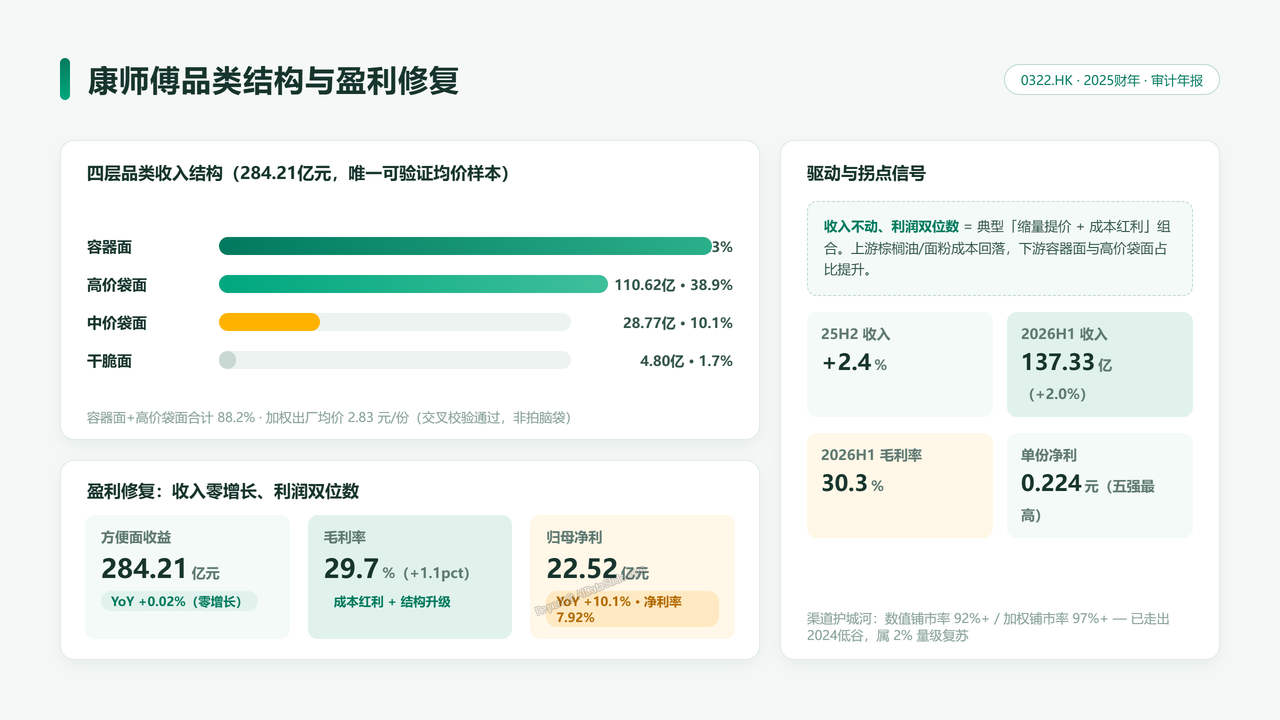Viewport: 1280px width, 720px height.
Task: Click the value 4.80亿 • 1.7%
Action: tap(686, 361)
